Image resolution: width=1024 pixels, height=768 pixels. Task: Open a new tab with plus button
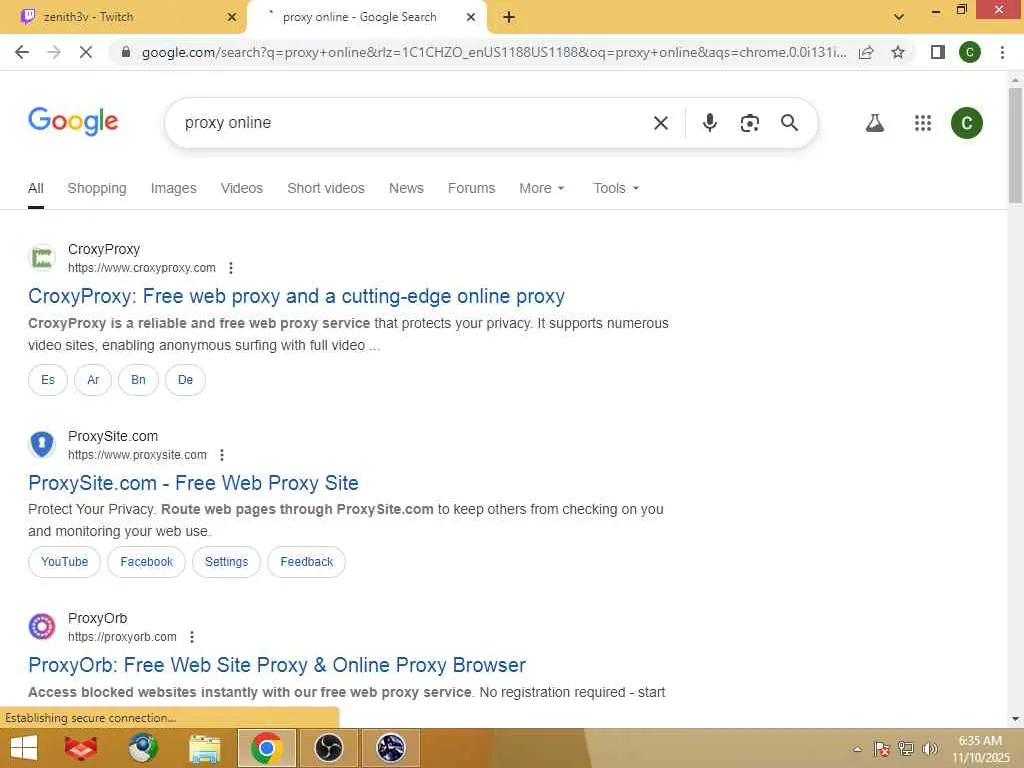point(509,18)
